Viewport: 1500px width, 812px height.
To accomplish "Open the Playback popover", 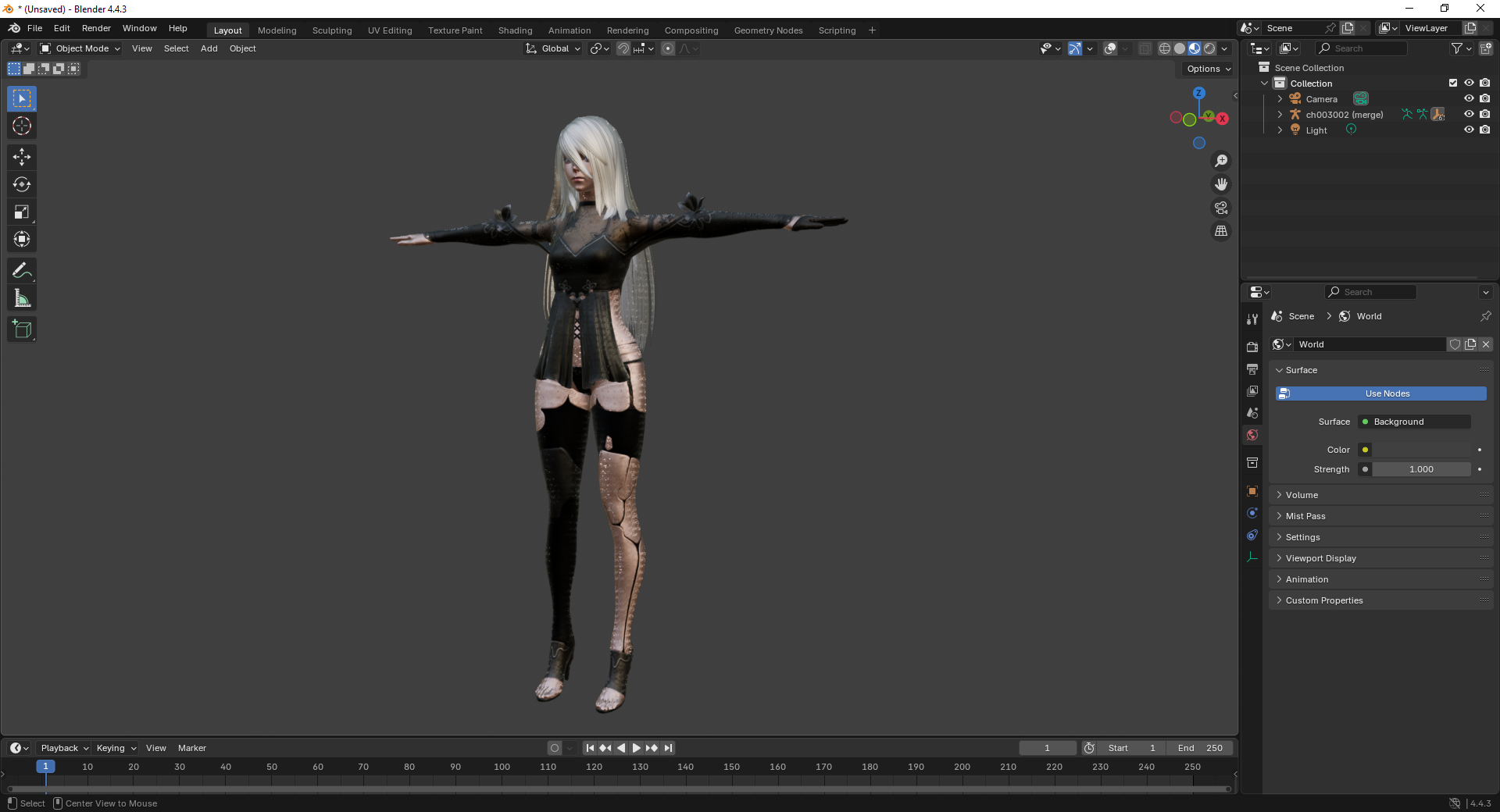I will coord(64,748).
